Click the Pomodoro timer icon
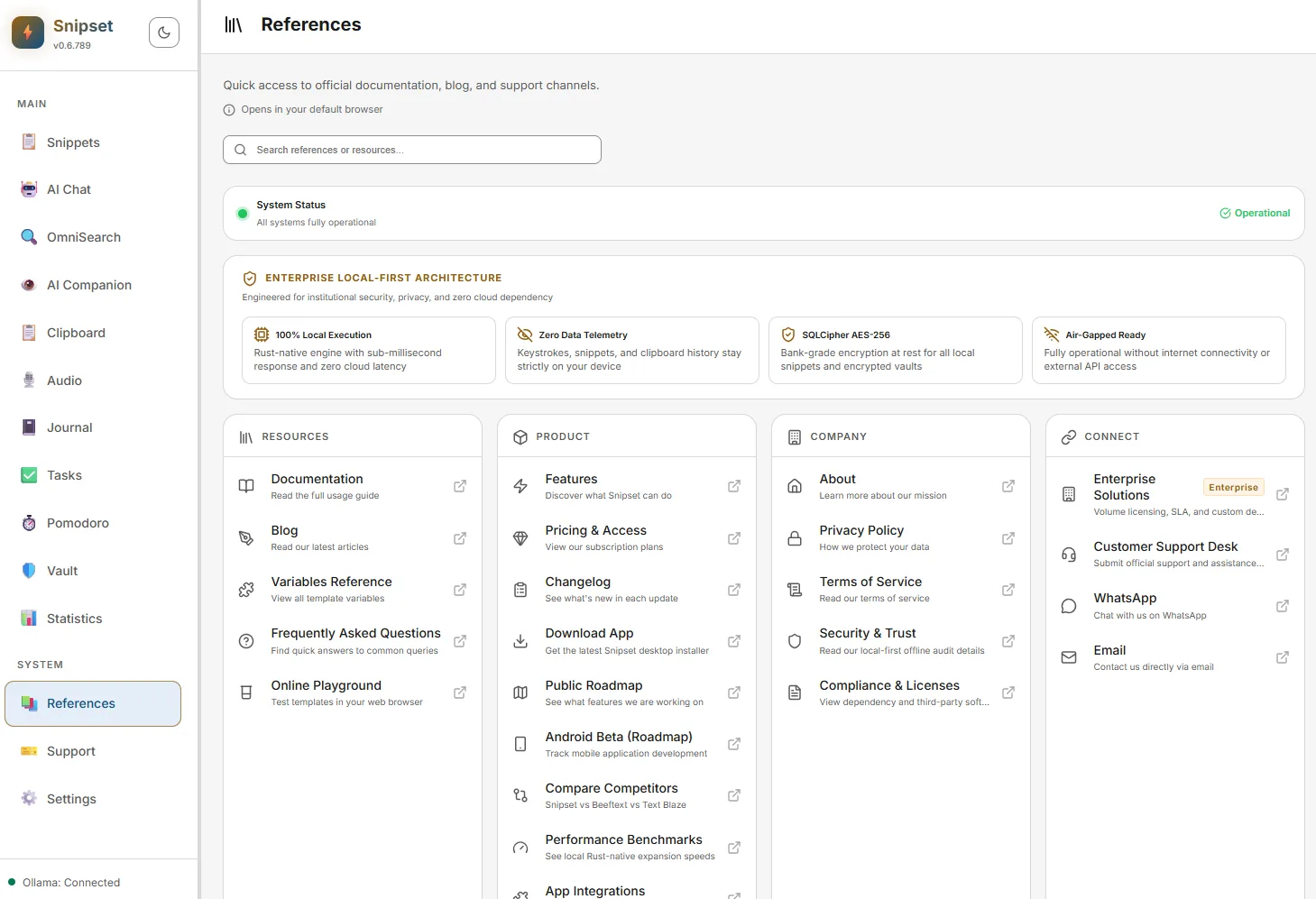Screen dimensions: 1316x899 (x=29, y=523)
